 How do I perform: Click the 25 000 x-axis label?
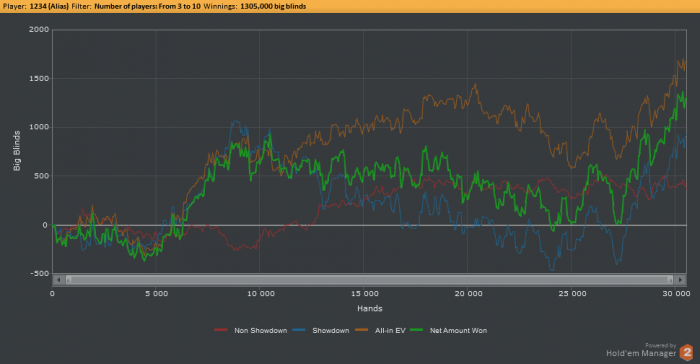572,293
